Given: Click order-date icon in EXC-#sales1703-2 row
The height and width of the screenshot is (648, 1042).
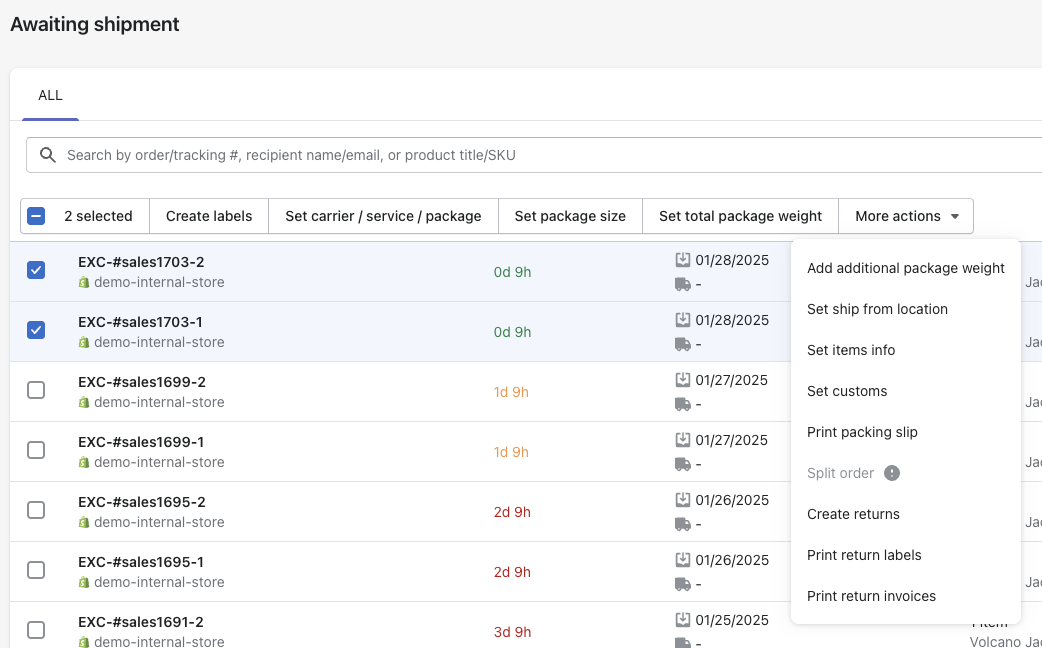Looking at the screenshot, I should pos(682,260).
